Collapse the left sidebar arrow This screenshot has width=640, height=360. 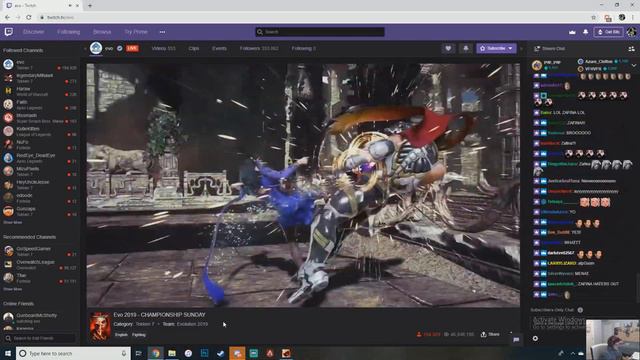(x=84, y=49)
